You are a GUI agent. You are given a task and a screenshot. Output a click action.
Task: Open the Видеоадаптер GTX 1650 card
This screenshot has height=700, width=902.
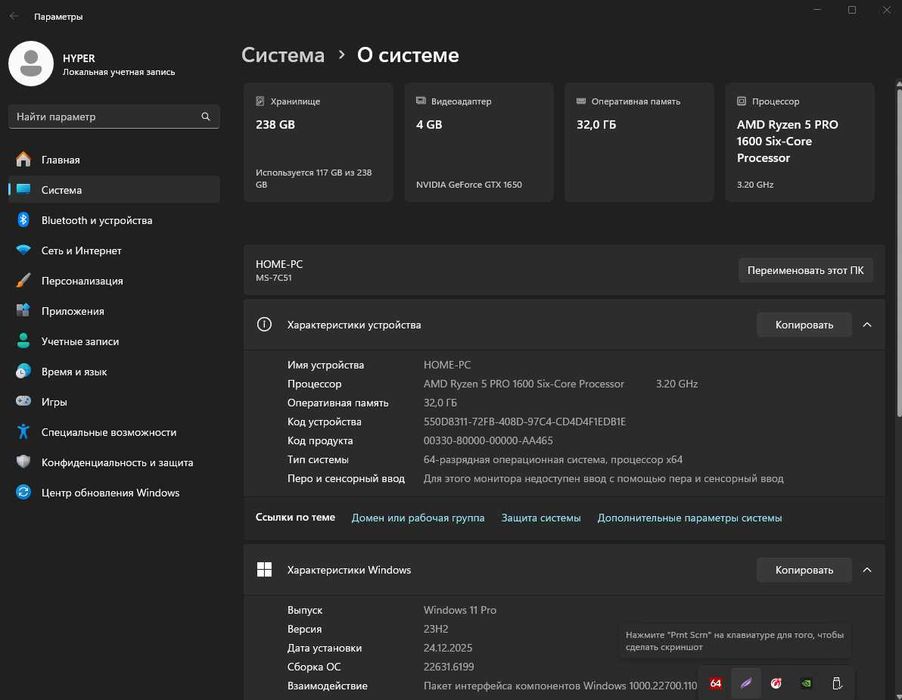479,142
